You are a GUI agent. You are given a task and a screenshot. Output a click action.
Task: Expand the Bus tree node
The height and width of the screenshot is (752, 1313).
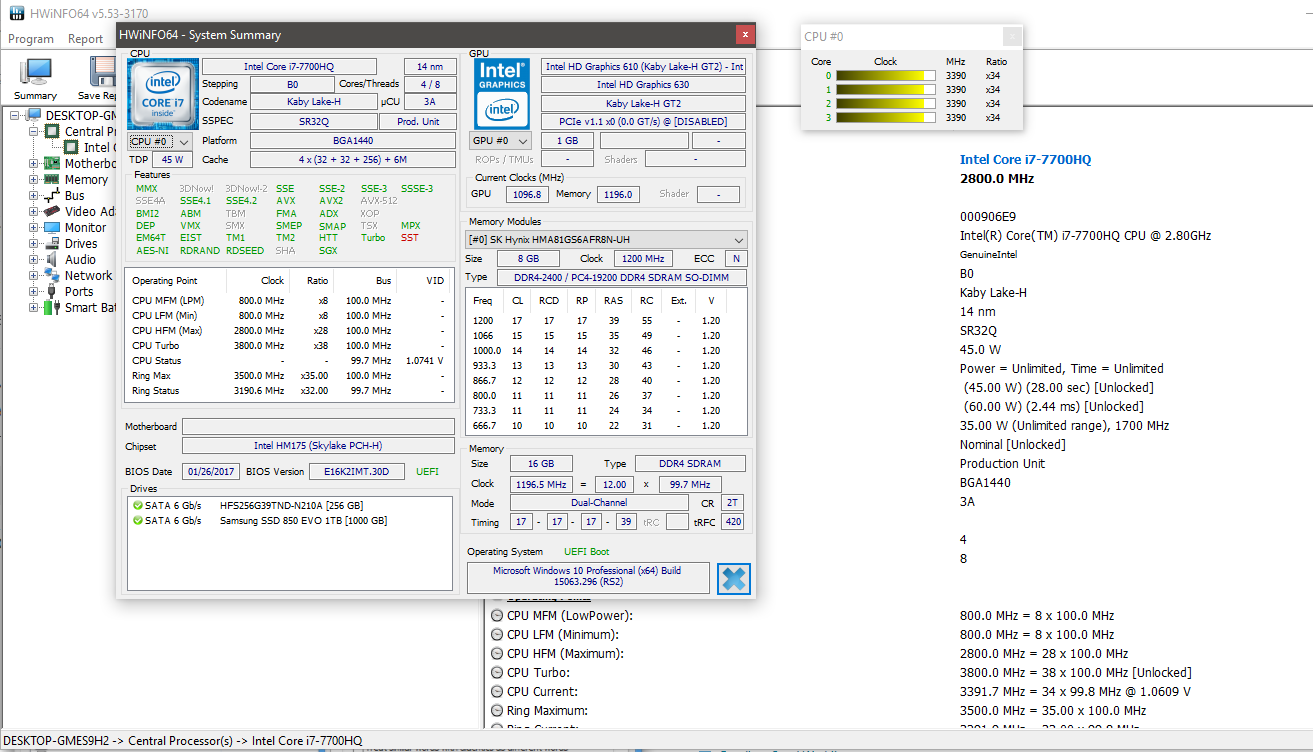[34, 195]
